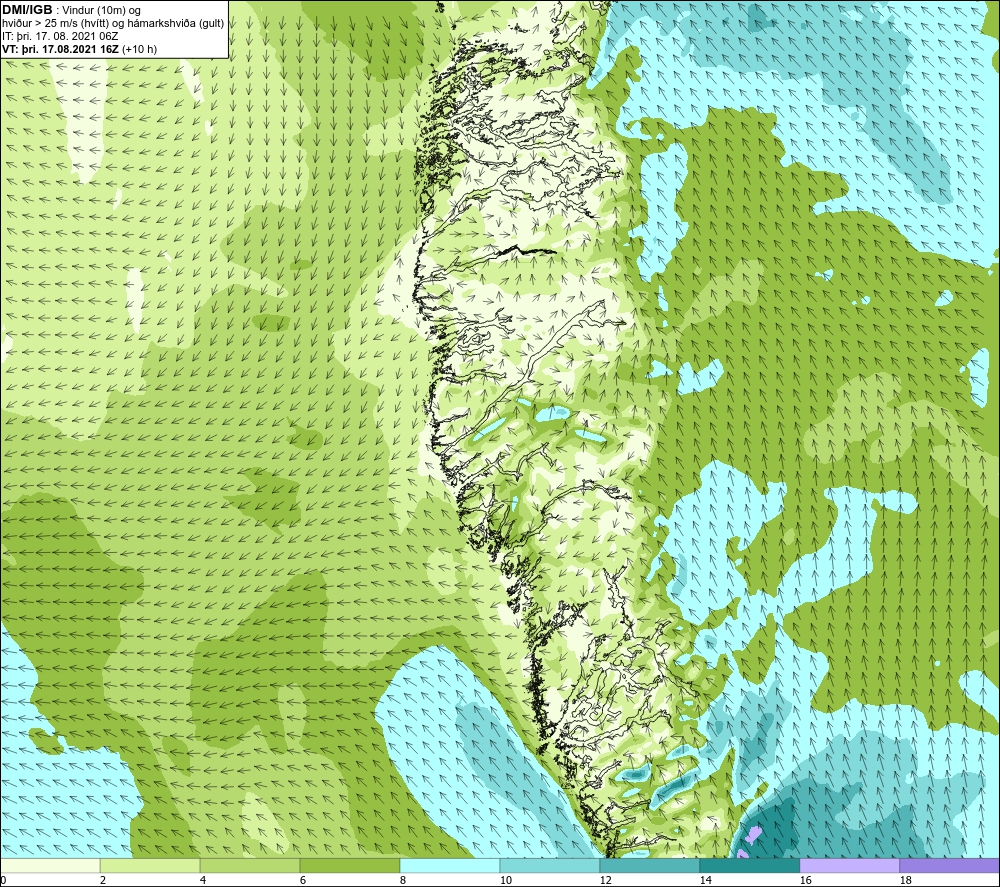Click the legend tick label '14'

click(x=706, y=880)
